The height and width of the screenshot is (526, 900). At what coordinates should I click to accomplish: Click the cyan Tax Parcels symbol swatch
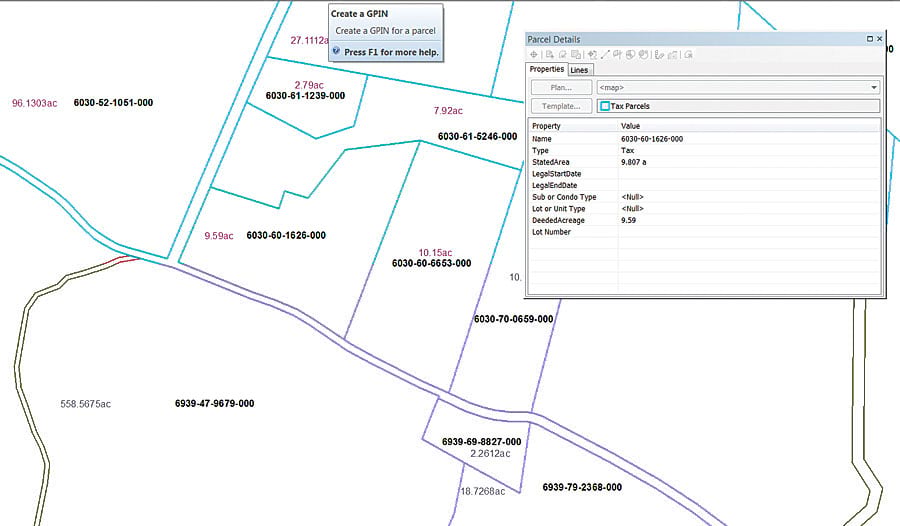(605, 106)
